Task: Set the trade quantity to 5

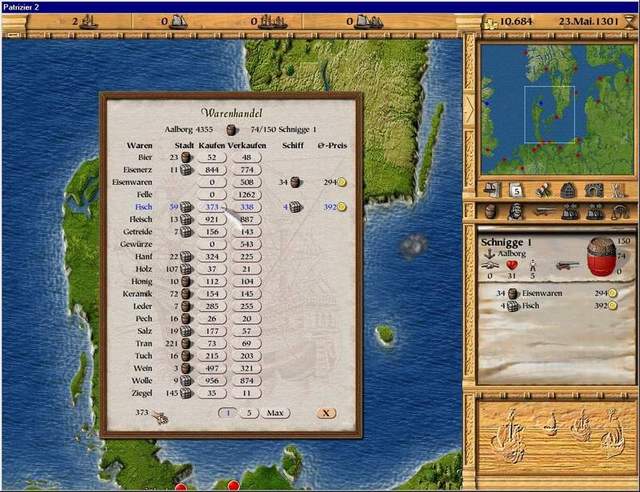Action: point(249,413)
